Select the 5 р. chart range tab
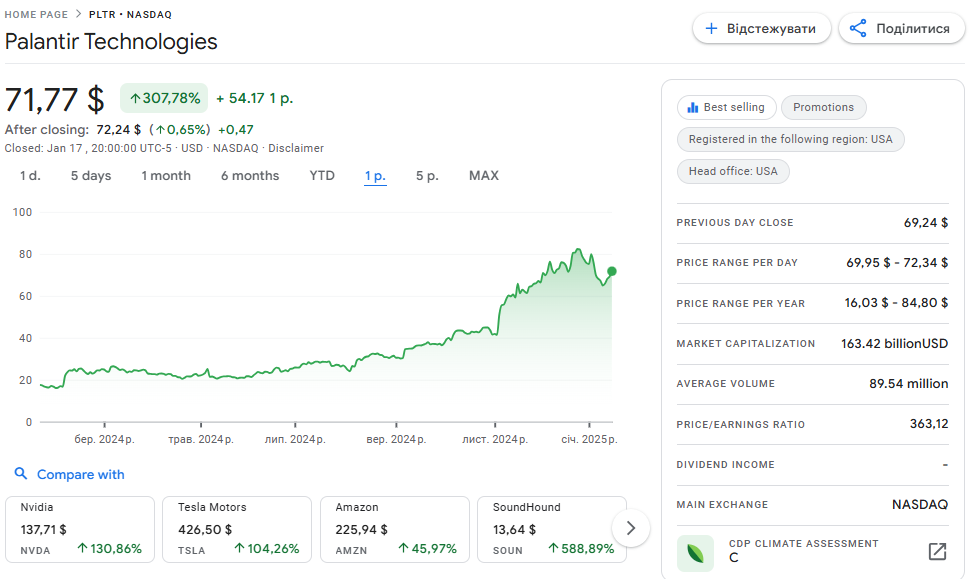Image resolution: width=970 pixels, height=579 pixels. (x=427, y=176)
